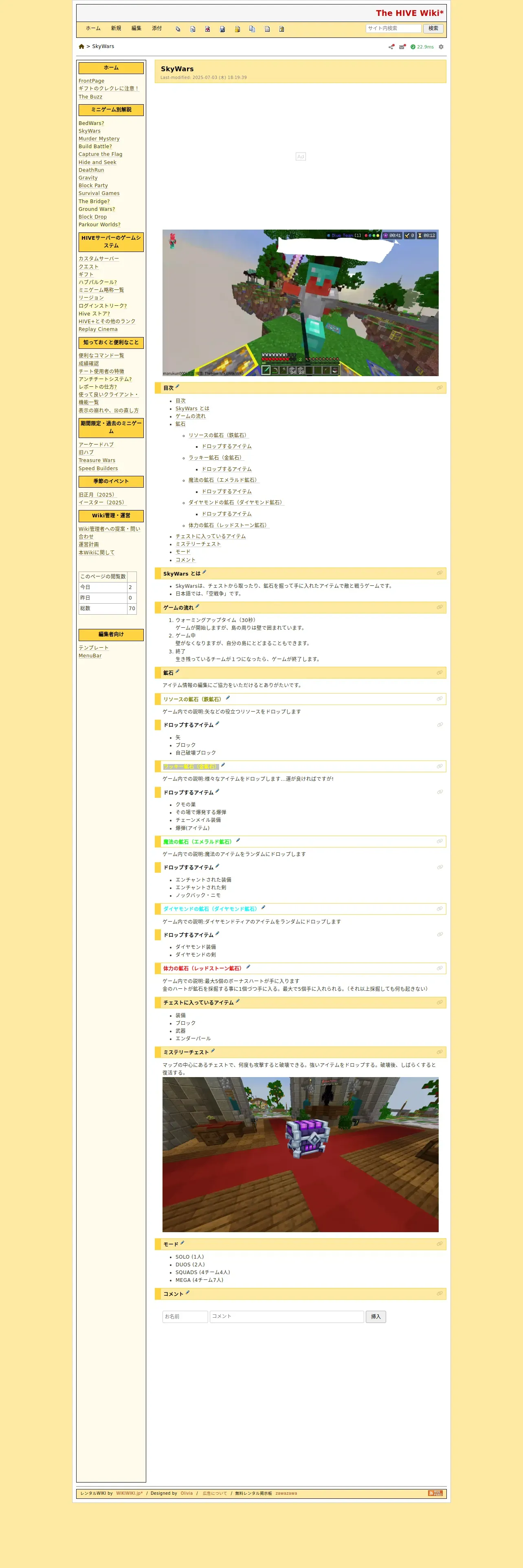Click the pencil icon beside コメント heading
Viewport: 523px width, 1568px height.
pyautogui.click(x=187, y=1293)
